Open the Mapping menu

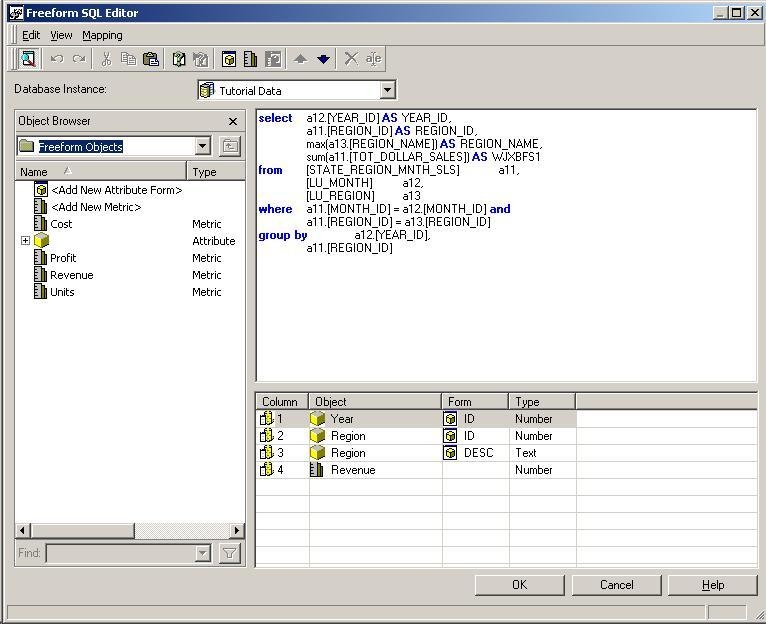pos(102,35)
